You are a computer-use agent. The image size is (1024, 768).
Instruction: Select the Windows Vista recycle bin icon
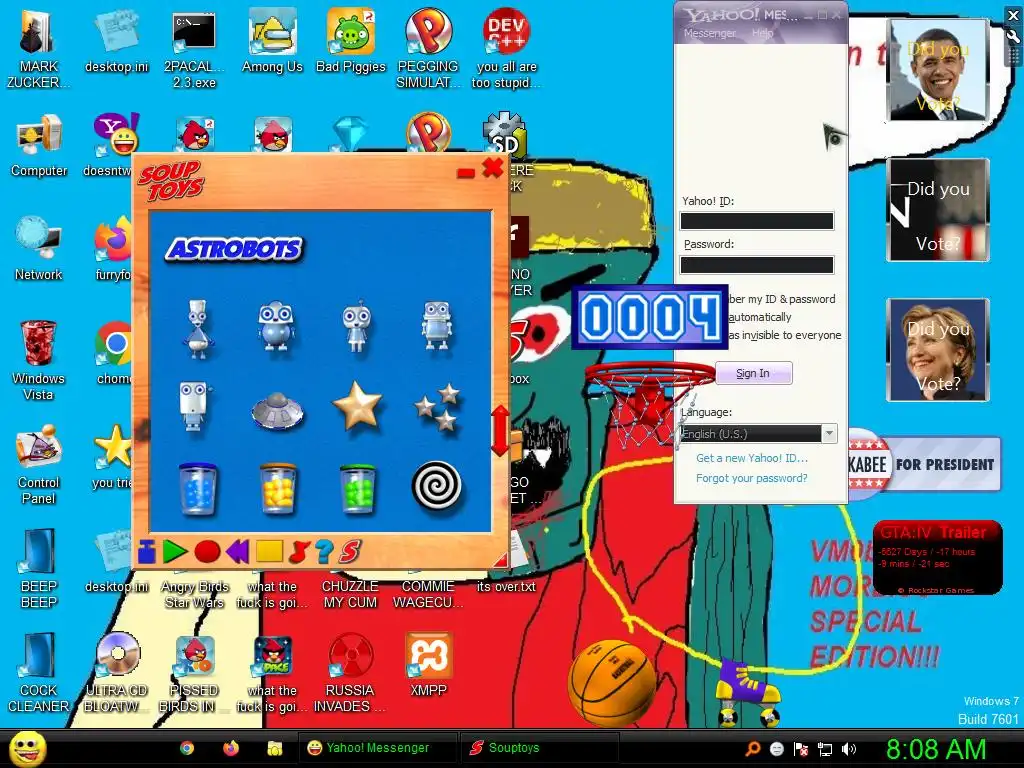39,360
